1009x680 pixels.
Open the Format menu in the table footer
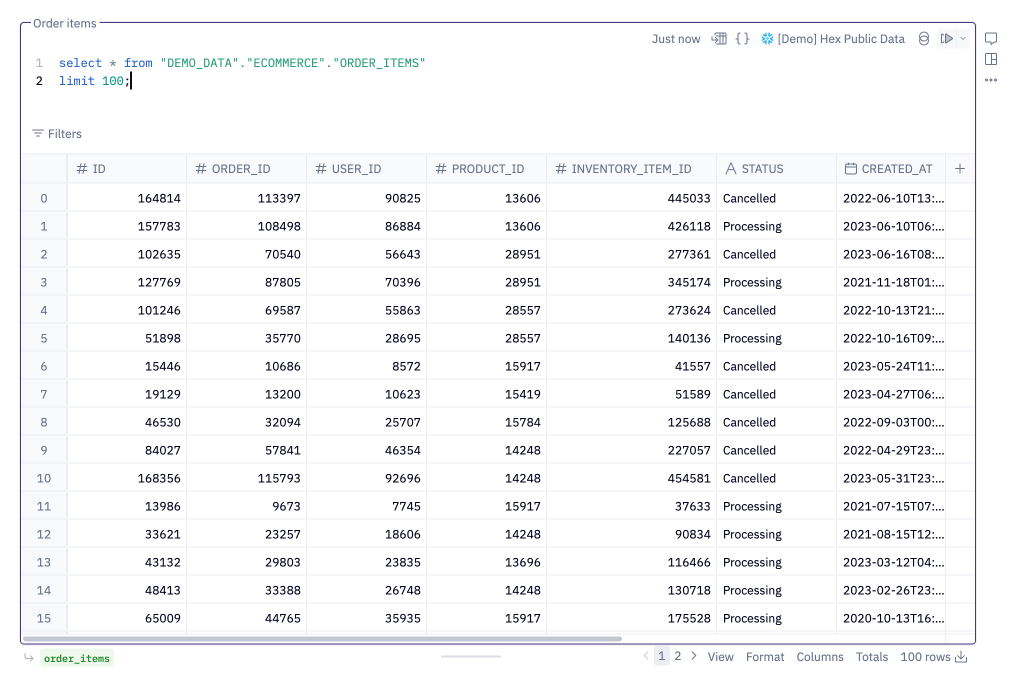[x=765, y=657]
